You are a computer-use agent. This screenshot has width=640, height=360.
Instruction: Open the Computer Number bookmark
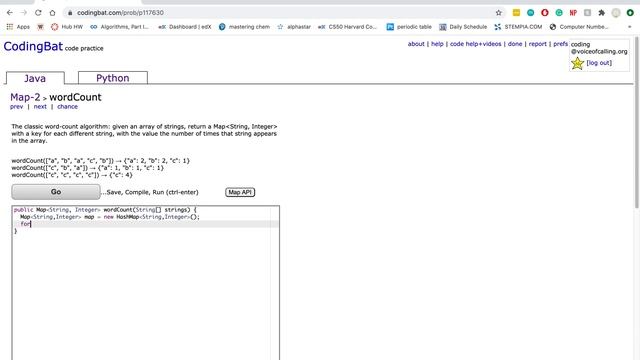[579, 27]
